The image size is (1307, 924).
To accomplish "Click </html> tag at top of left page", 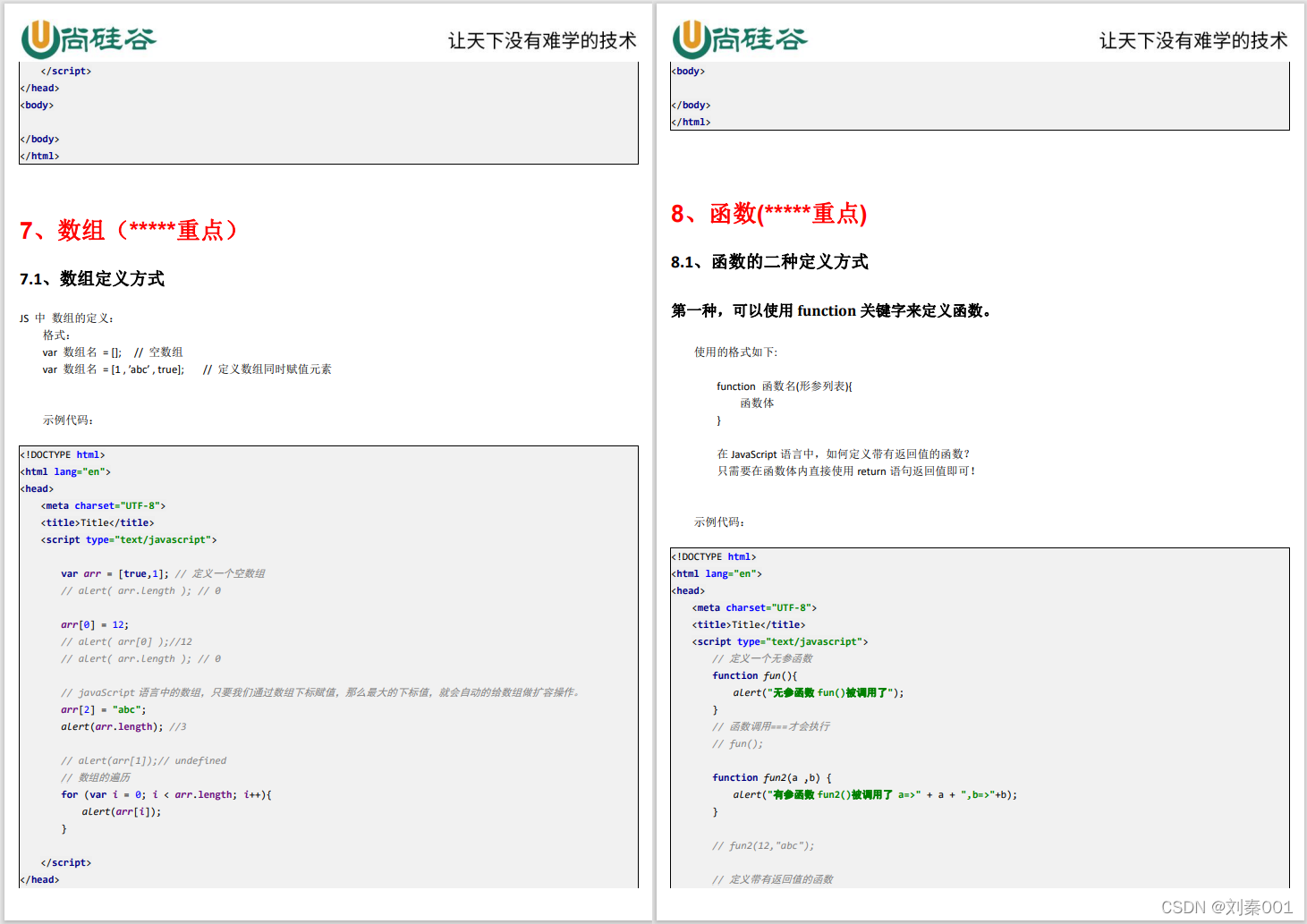I will pyautogui.click(x=40, y=157).
